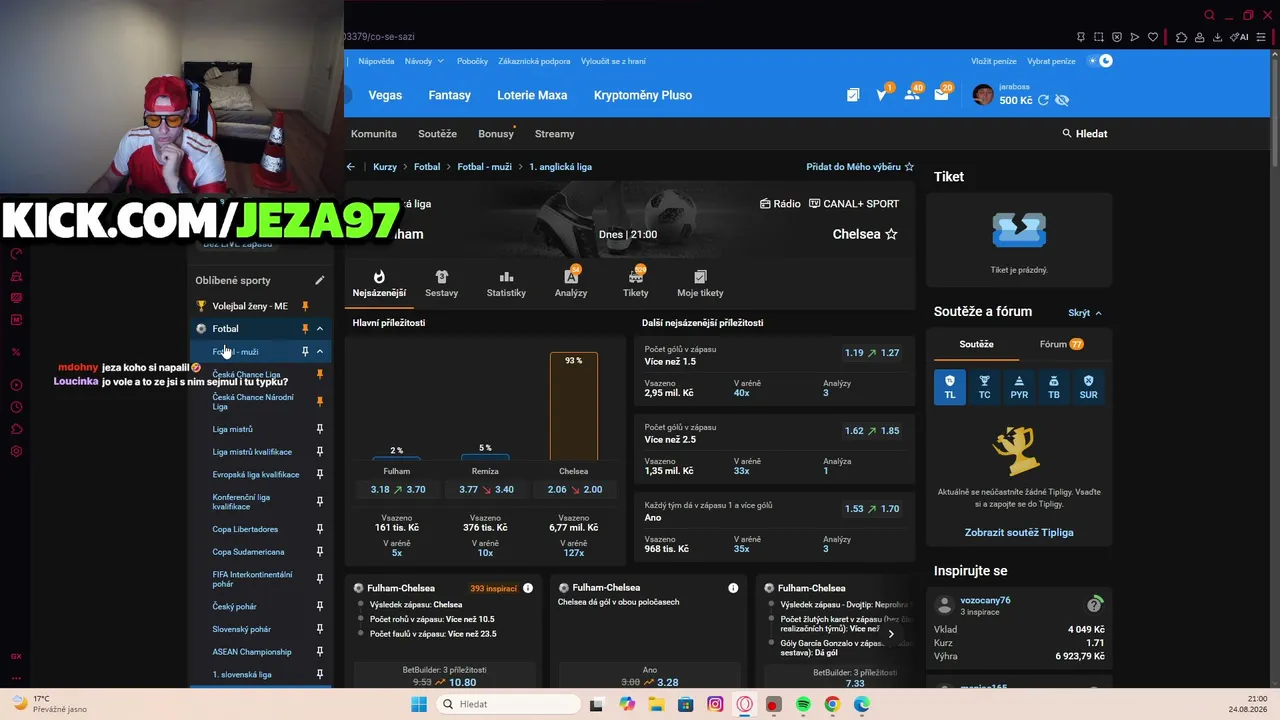Open the Streamy page
The height and width of the screenshot is (720, 1280).
point(555,134)
